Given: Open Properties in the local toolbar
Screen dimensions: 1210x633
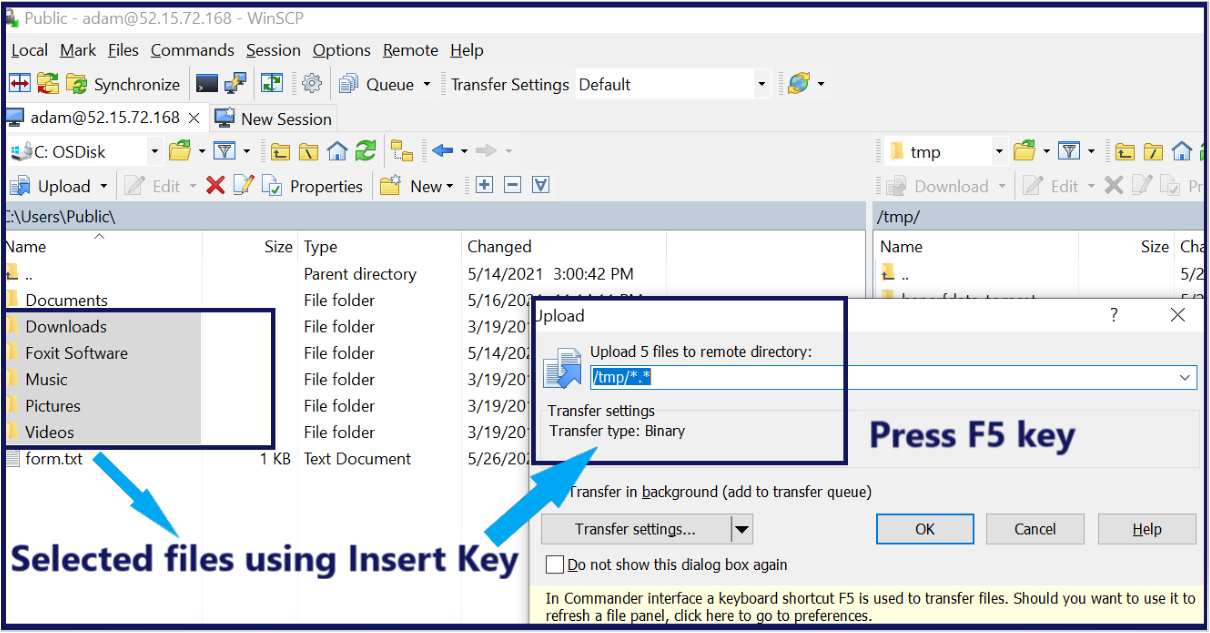Looking at the screenshot, I should click(312, 186).
